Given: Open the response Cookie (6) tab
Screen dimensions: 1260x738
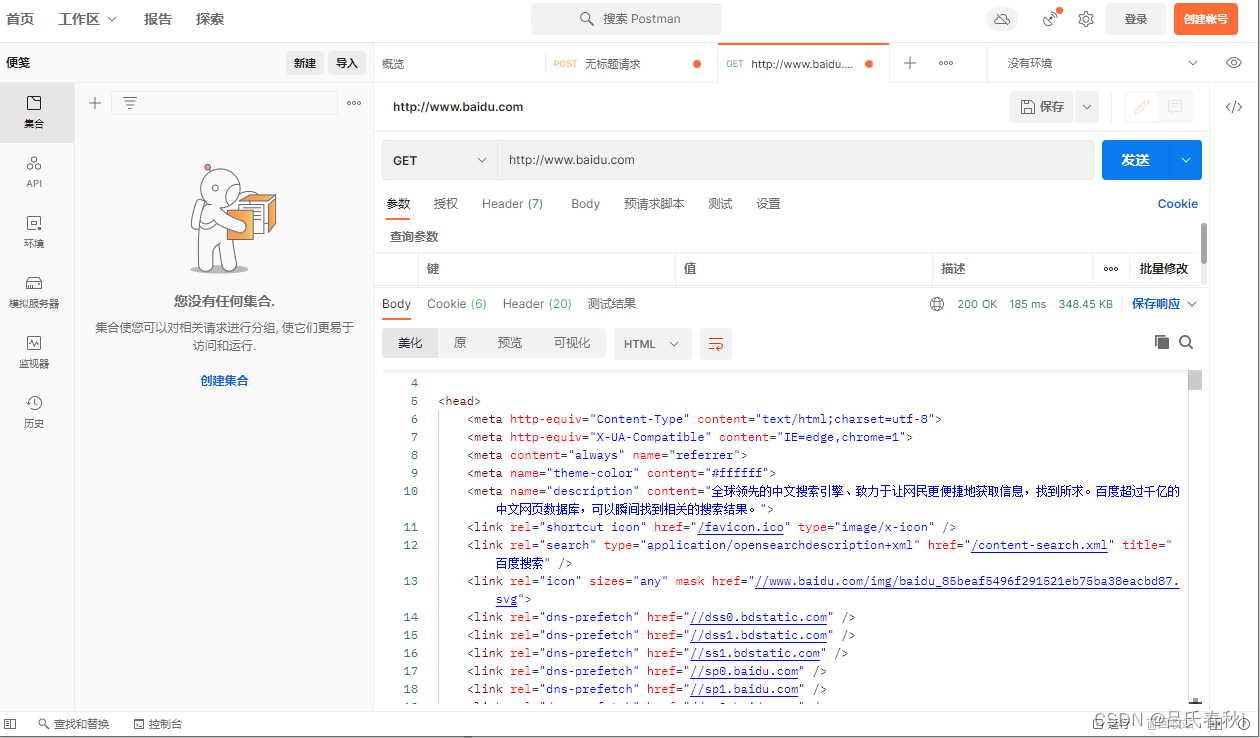Looking at the screenshot, I should [456, 304].
